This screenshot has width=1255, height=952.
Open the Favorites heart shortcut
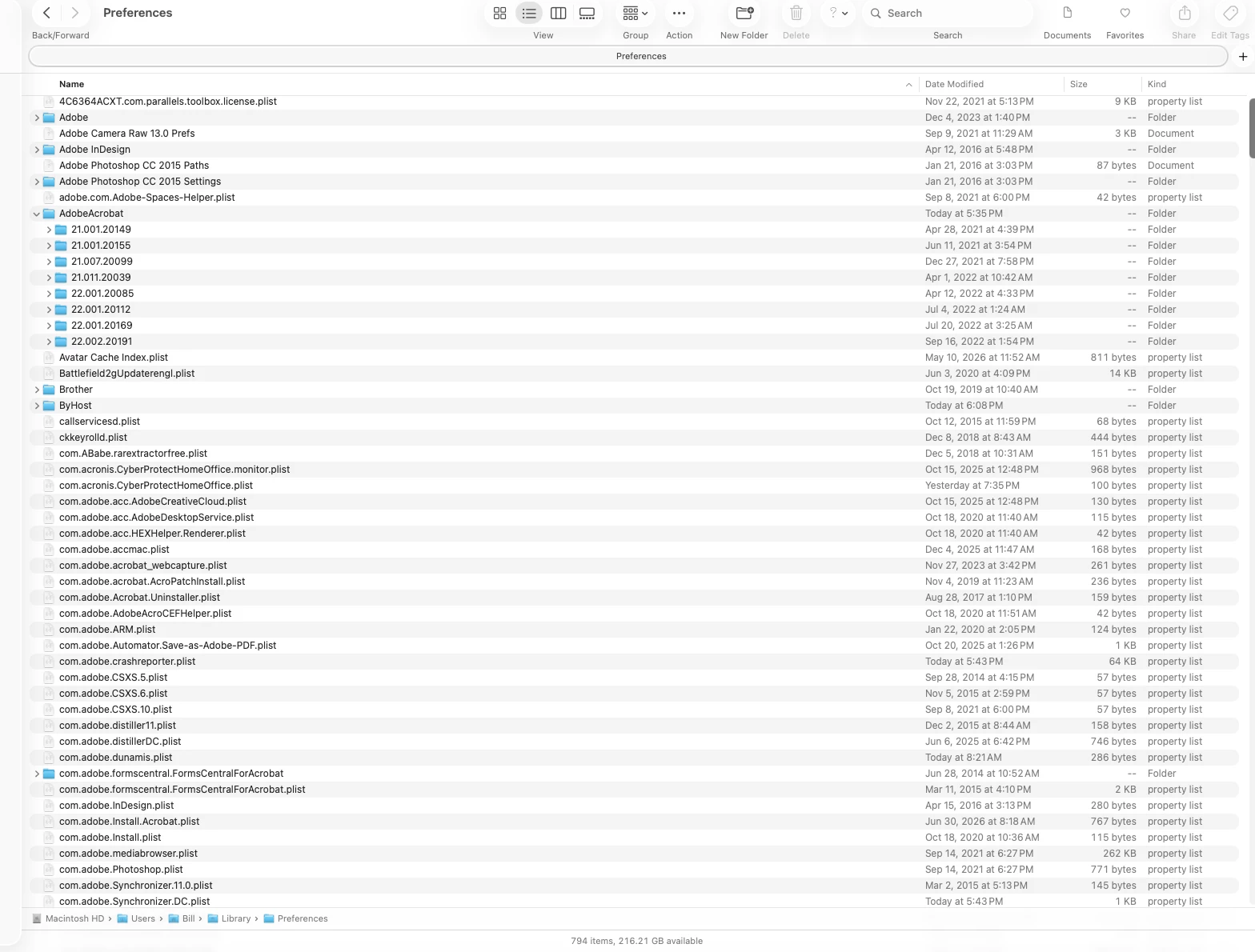tap(1125, 13)
